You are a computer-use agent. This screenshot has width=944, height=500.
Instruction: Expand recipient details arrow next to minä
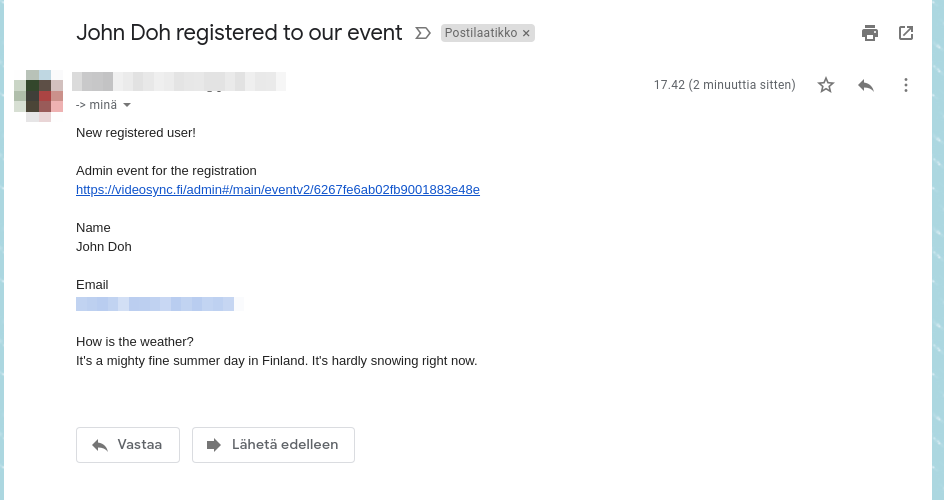coord(127,105)
